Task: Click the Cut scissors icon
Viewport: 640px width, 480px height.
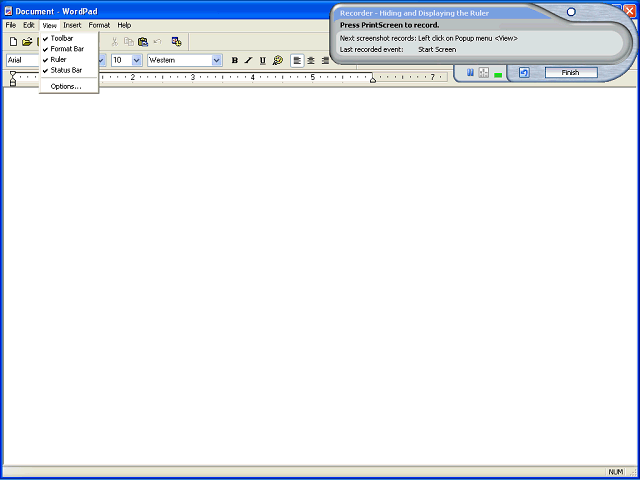Action: tap(115, 42)
